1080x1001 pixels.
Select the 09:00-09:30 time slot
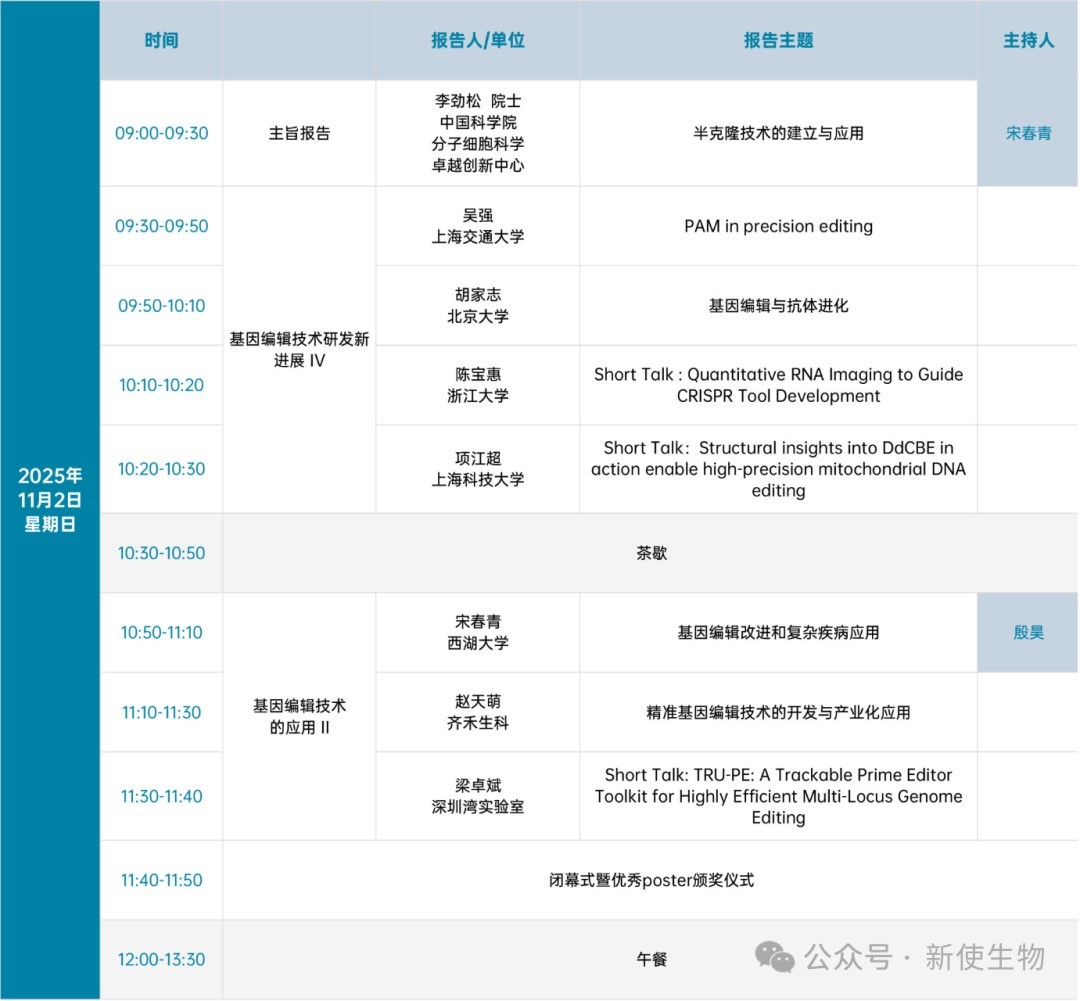click(x=161, y=133)
